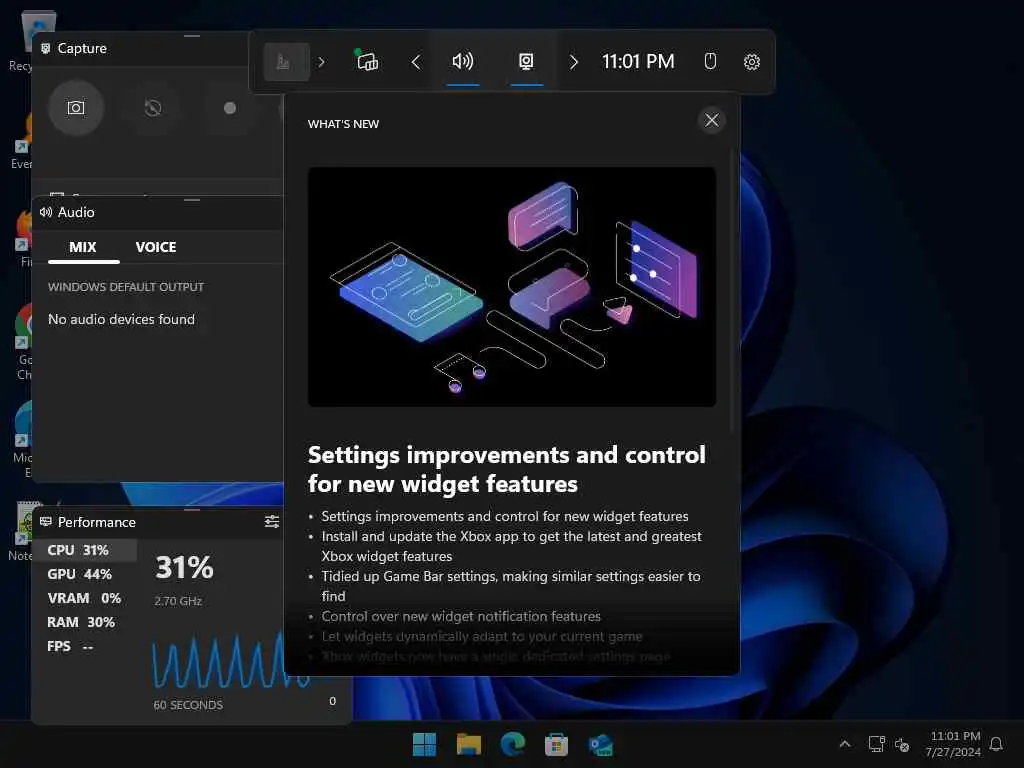Start recording with the record dot button
The width and height of the screenshot is (1024, 768).
(x=229, y=108)
